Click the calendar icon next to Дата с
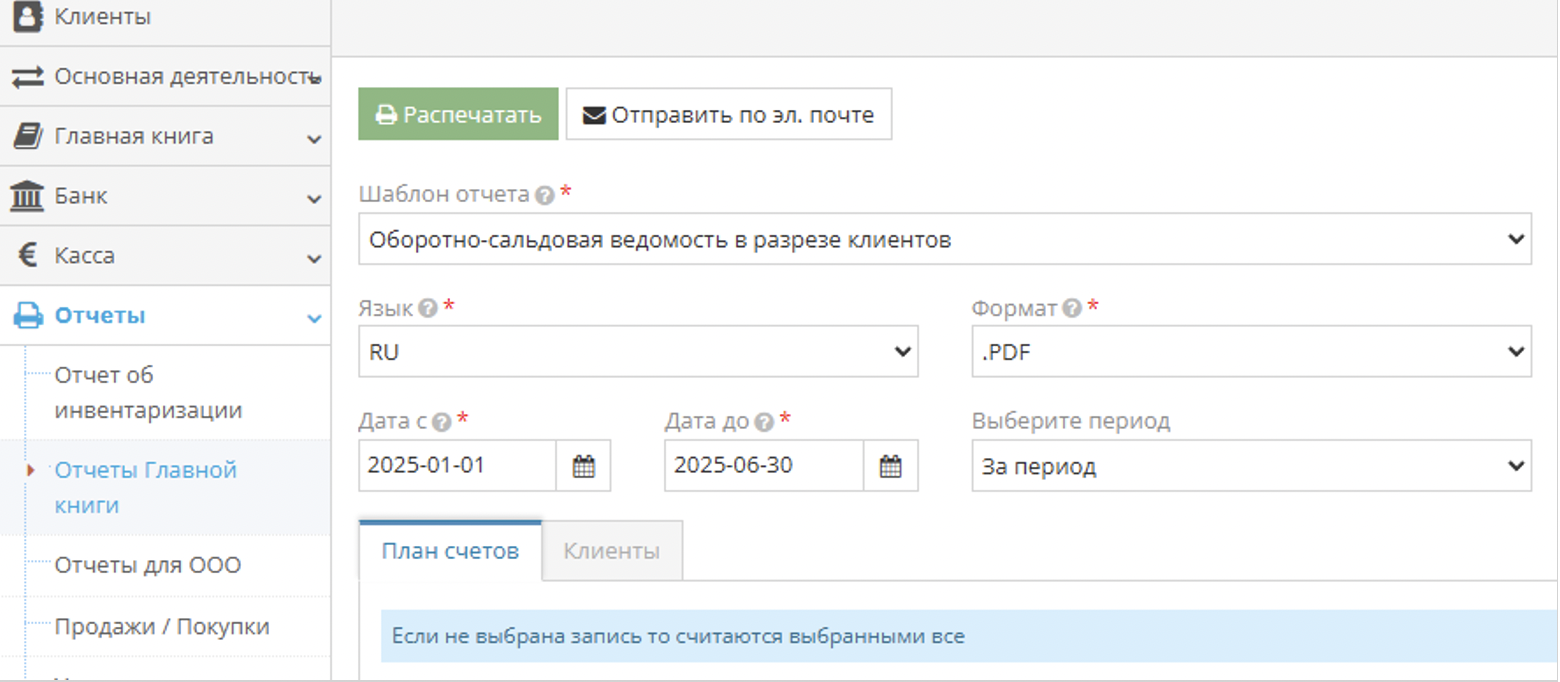 click(x=583, y=466)
